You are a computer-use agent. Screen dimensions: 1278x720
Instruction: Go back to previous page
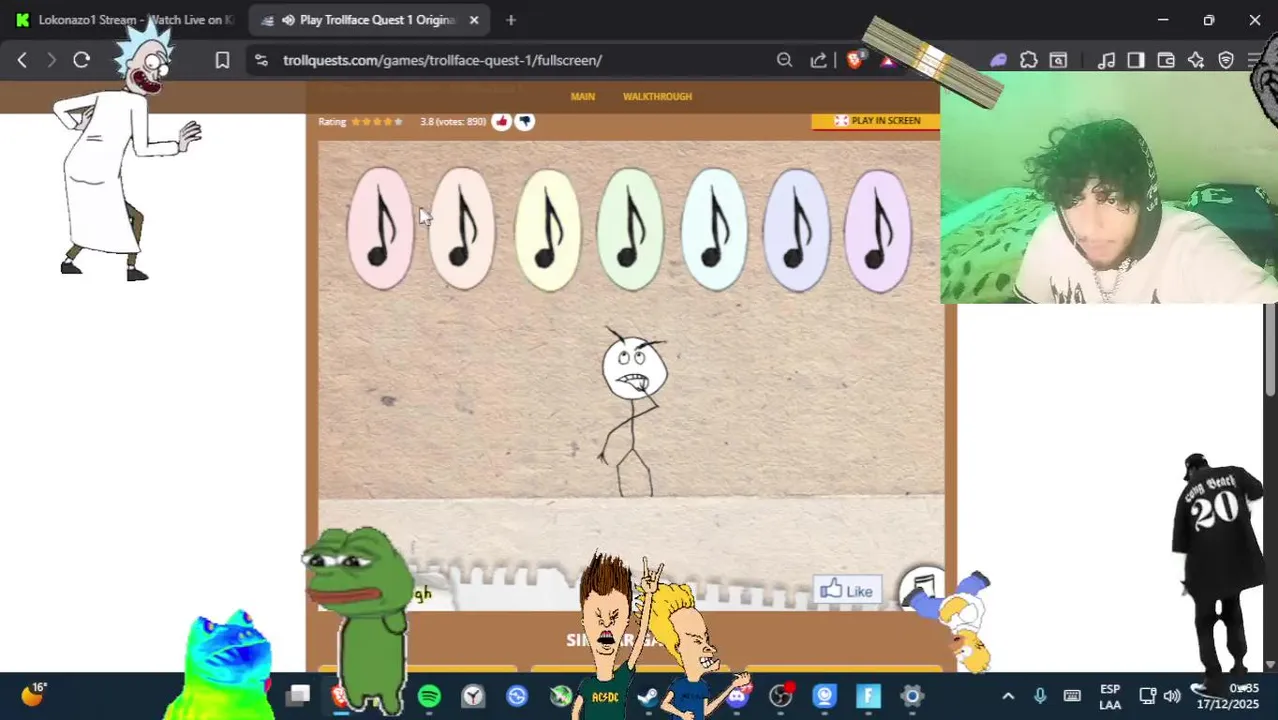22,60
